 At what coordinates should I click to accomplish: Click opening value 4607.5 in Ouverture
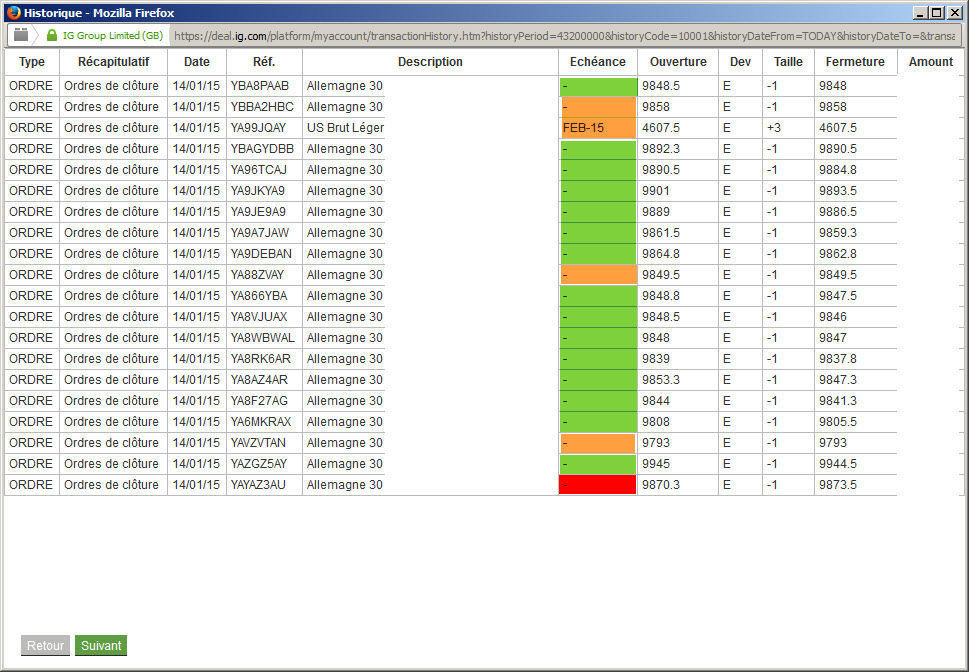coord(661,128)
